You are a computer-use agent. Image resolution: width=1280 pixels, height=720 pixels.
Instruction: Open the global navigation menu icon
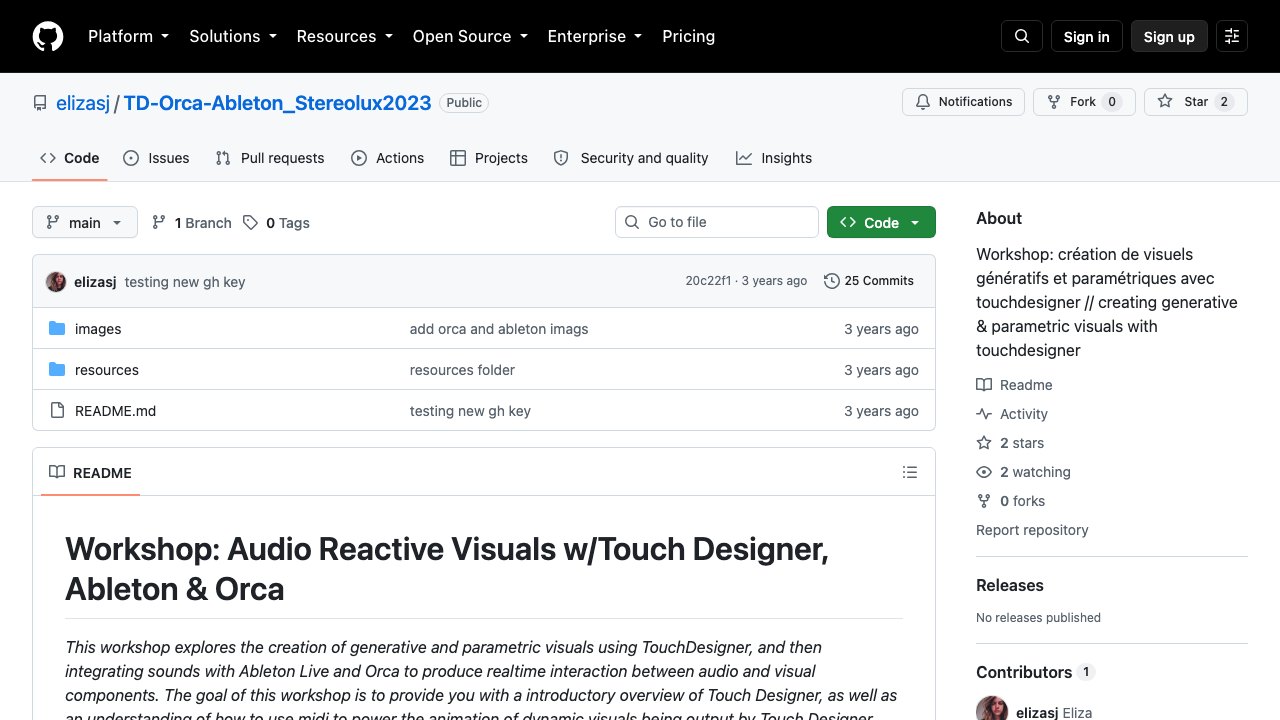[1232, 36]
